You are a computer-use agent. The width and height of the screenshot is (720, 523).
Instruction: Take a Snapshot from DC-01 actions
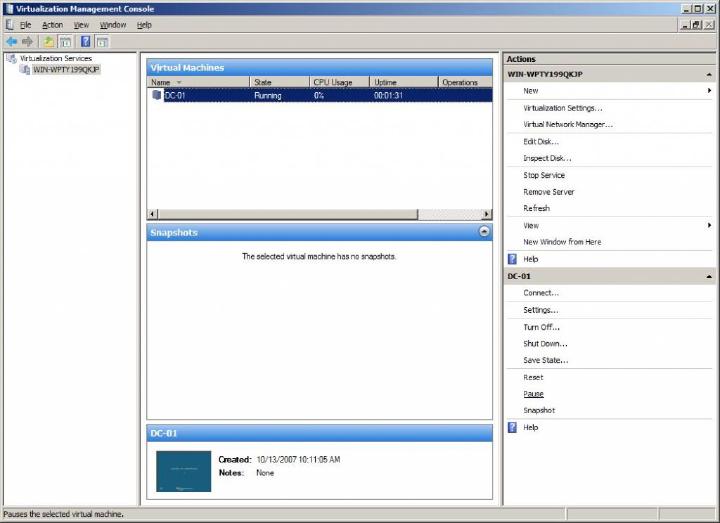539,411
